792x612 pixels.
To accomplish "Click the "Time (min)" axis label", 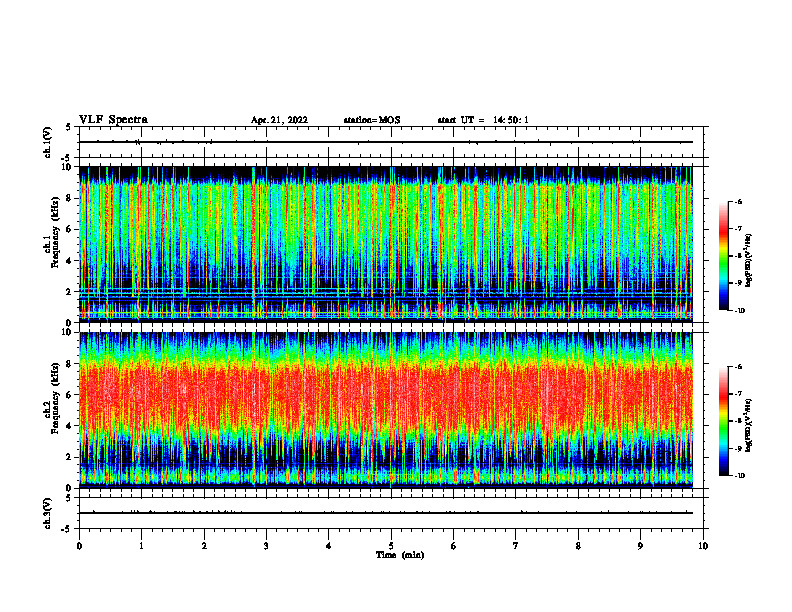I will [400, 555].
